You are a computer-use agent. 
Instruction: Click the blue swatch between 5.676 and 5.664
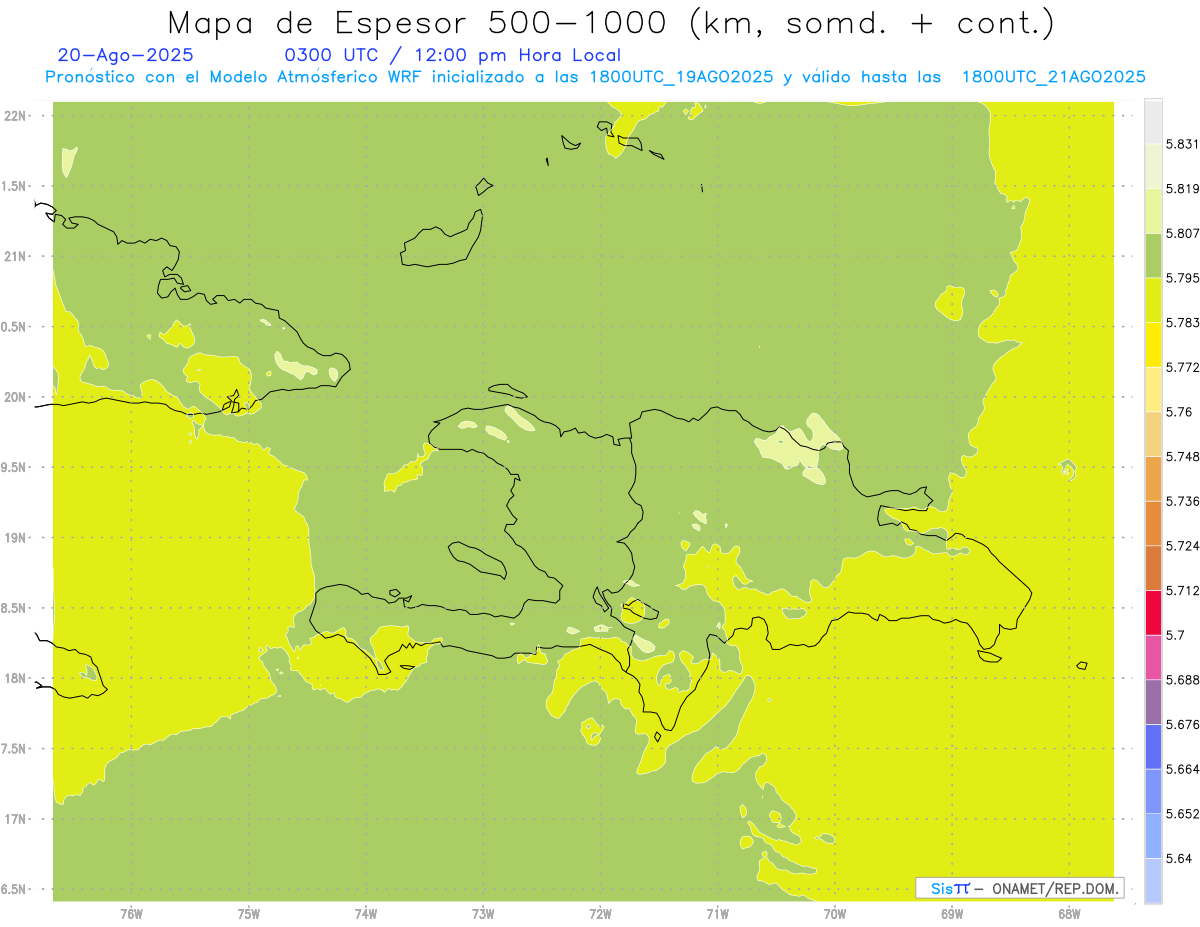pyautogui.click(x=1153, y=746)
